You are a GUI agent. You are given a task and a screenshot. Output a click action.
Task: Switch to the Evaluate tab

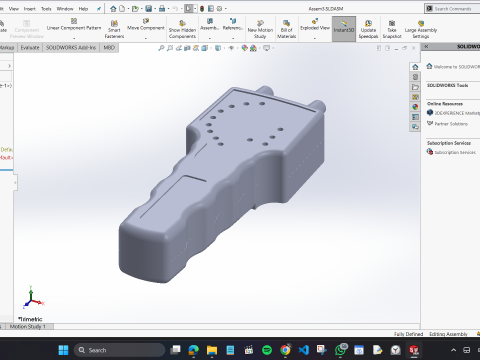tap(30, 48)
